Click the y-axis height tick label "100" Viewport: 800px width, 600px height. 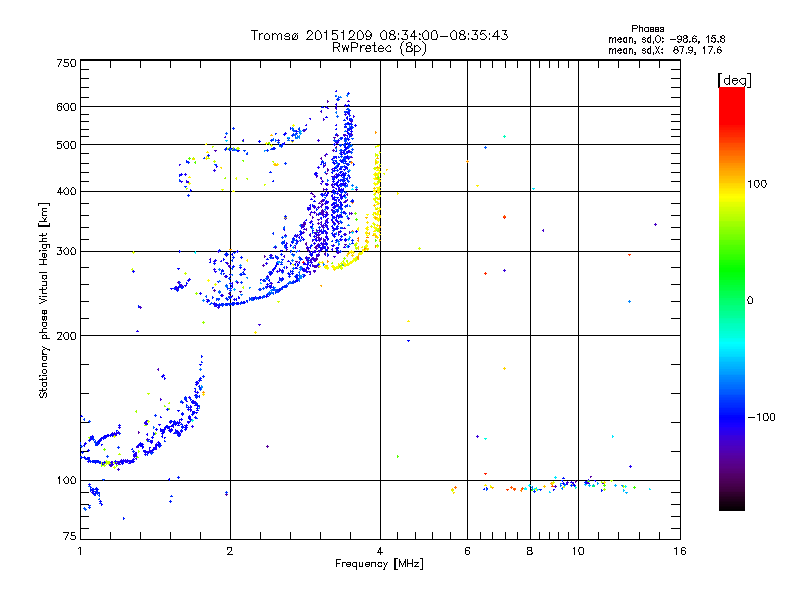(66, 480)
